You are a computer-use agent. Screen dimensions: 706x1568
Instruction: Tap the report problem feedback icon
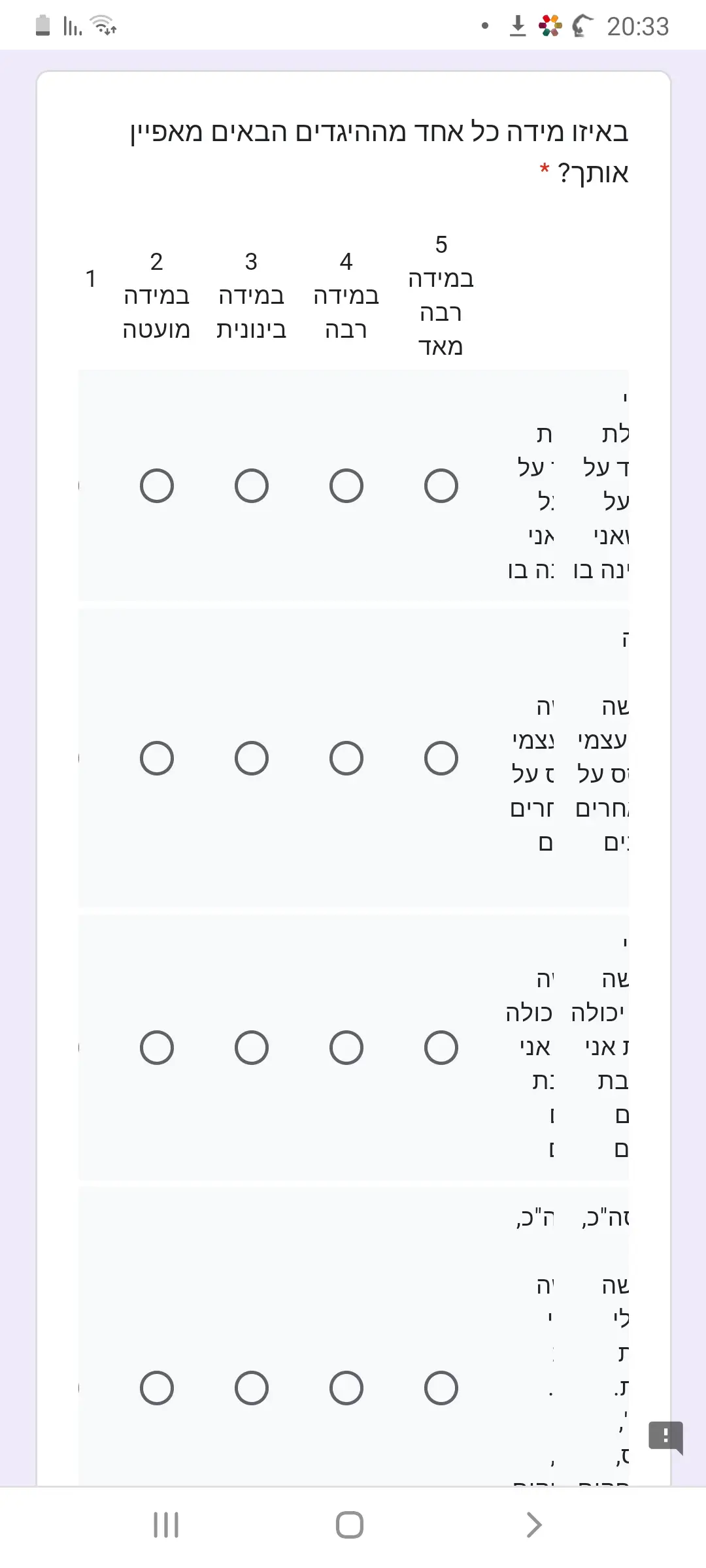point(665,1436)
